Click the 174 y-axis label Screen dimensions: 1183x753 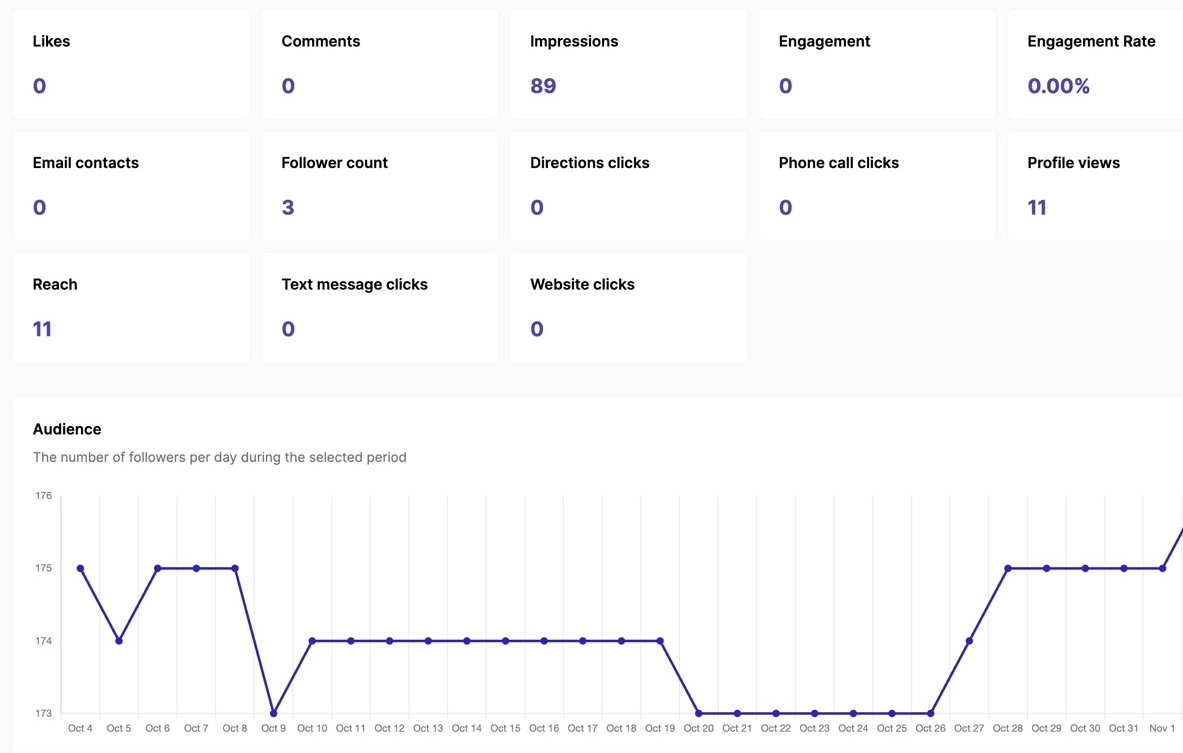43,641
